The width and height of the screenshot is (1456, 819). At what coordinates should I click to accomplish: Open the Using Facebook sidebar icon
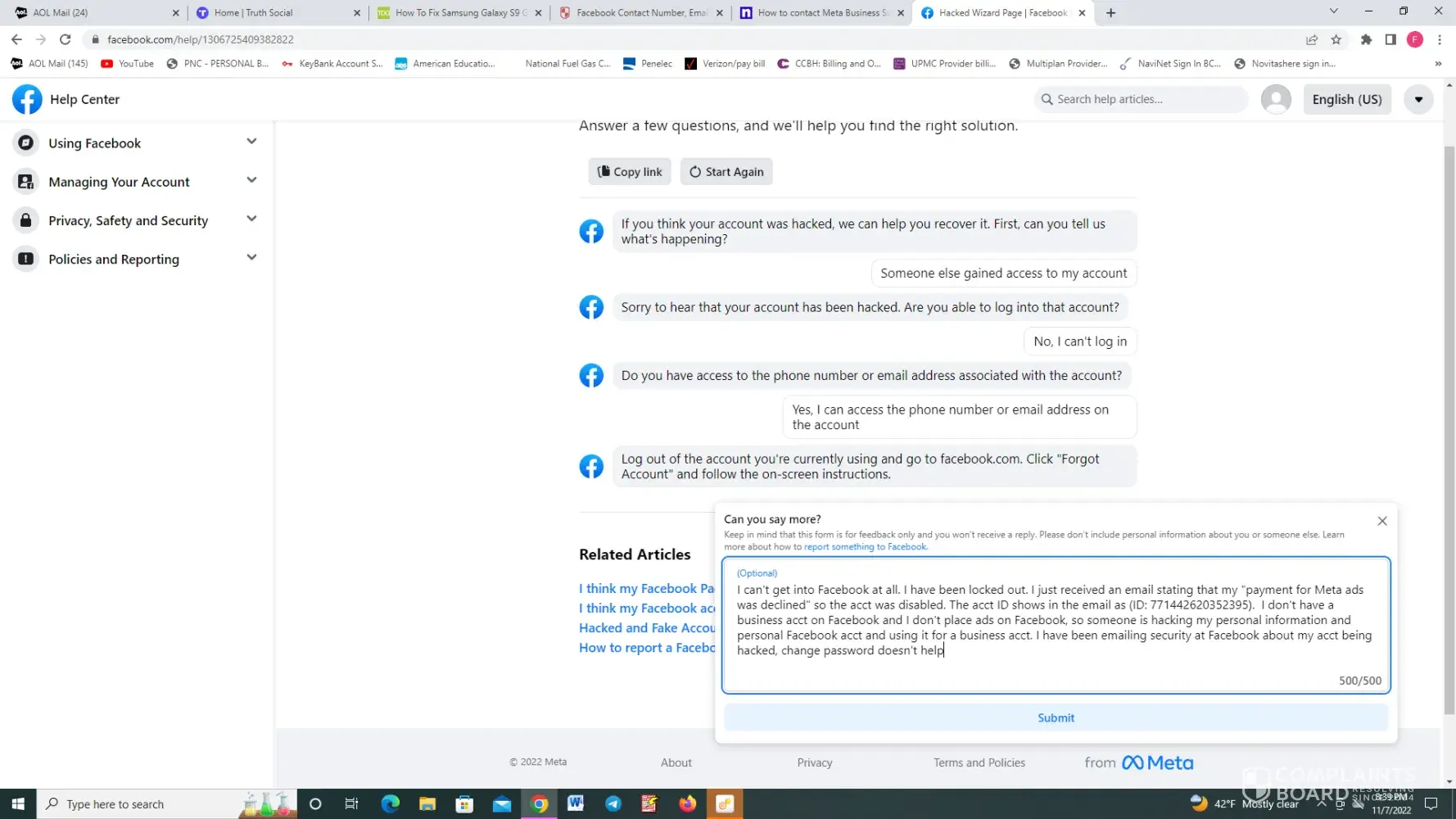pyautogui.click(x=26, y=143)
